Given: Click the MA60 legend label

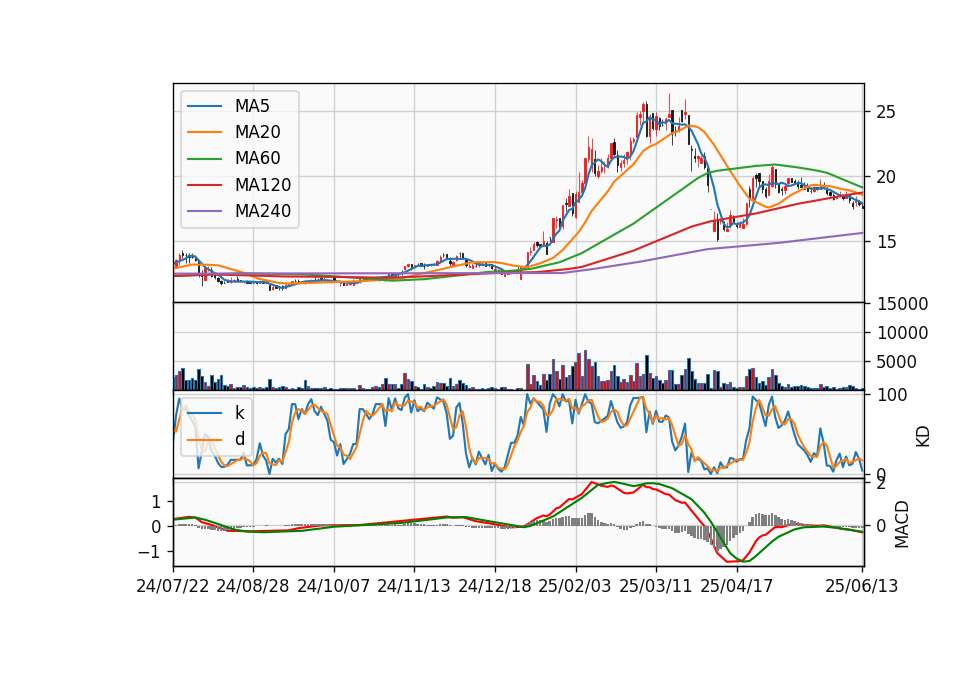Looking at the screenshot, I should tap(257, 159).
